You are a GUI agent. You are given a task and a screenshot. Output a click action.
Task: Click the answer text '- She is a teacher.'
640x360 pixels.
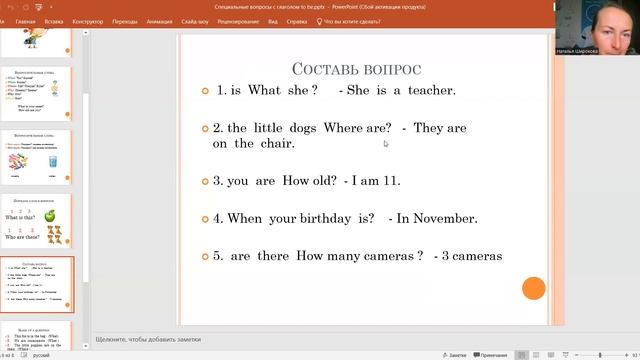pos(397,90)
